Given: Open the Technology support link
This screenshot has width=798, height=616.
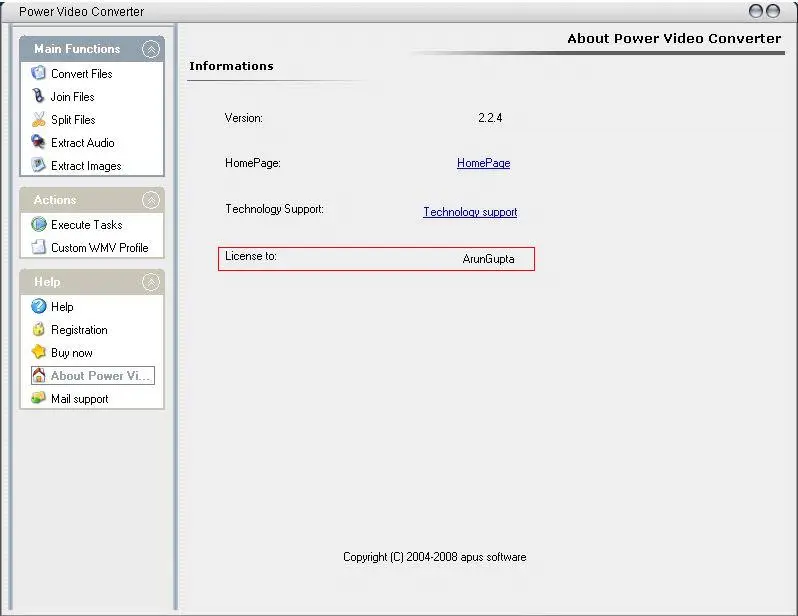Looking at the screenshot, I should (x=470, y=212).
